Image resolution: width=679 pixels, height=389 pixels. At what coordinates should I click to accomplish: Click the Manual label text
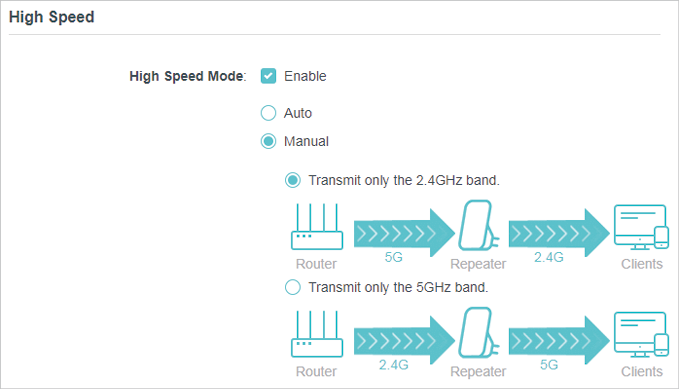click(x=306, y=141)
